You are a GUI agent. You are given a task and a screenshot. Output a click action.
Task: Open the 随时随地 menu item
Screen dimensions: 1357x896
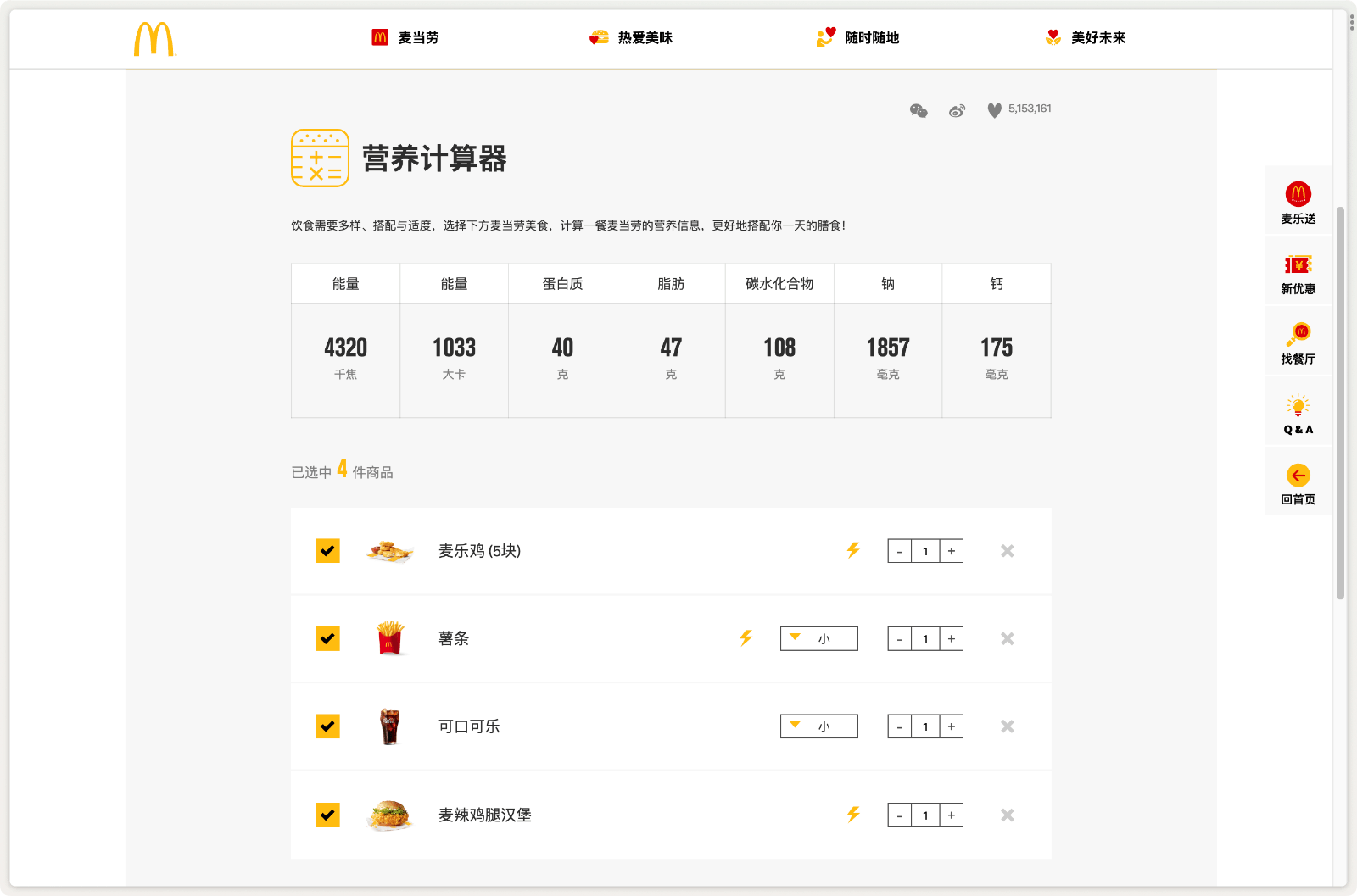pos(857,37)
